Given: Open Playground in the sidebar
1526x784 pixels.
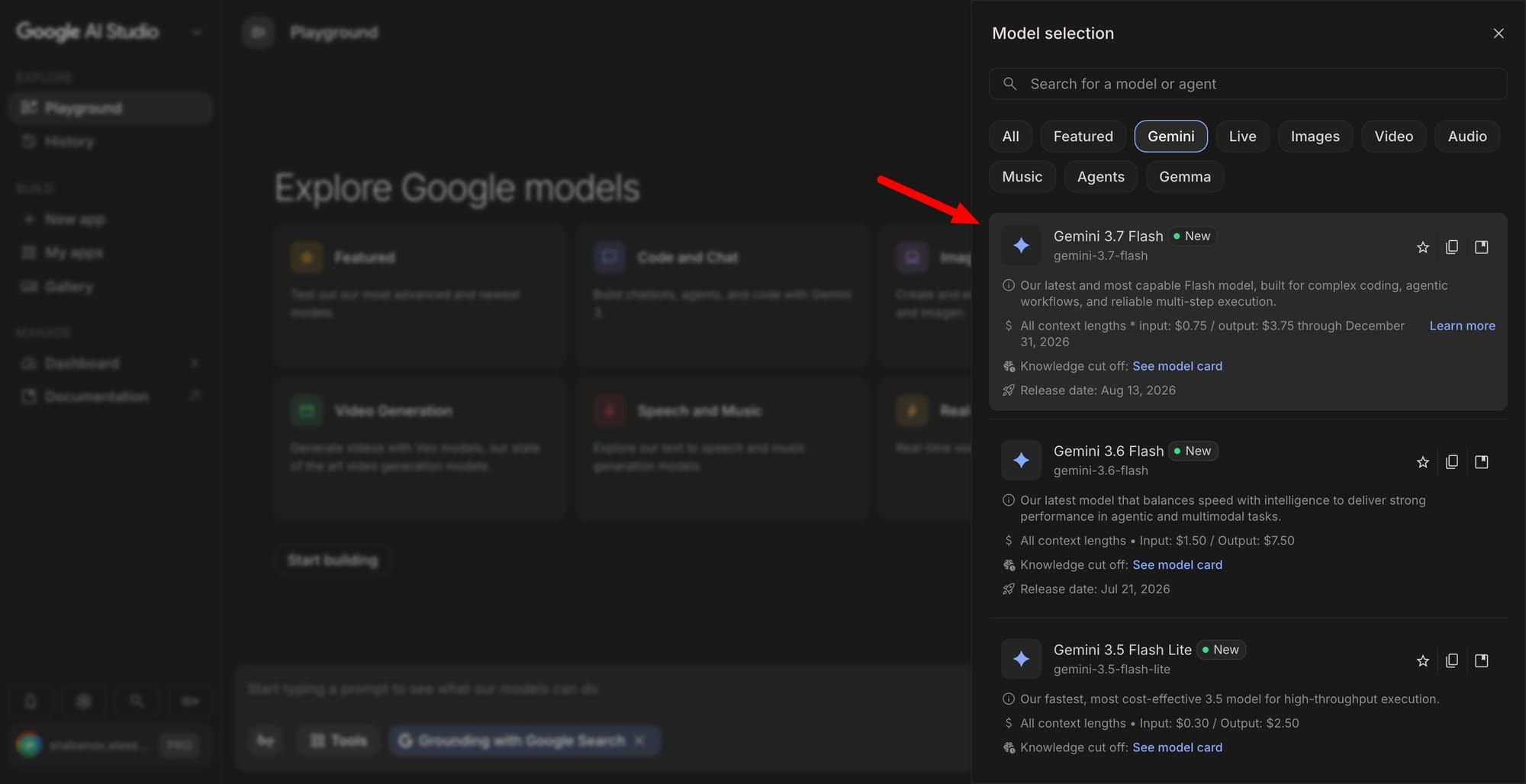Looking at the screenshot, I should [x=111, y=108].
